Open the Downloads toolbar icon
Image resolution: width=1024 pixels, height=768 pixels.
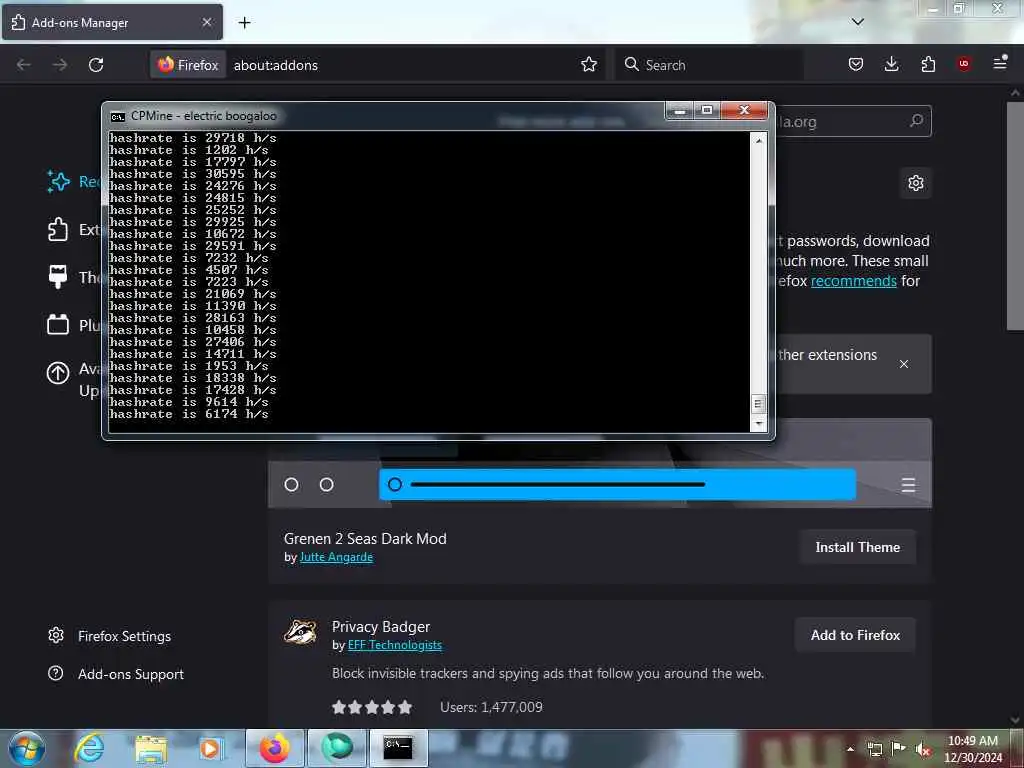[x=891, y=64]
